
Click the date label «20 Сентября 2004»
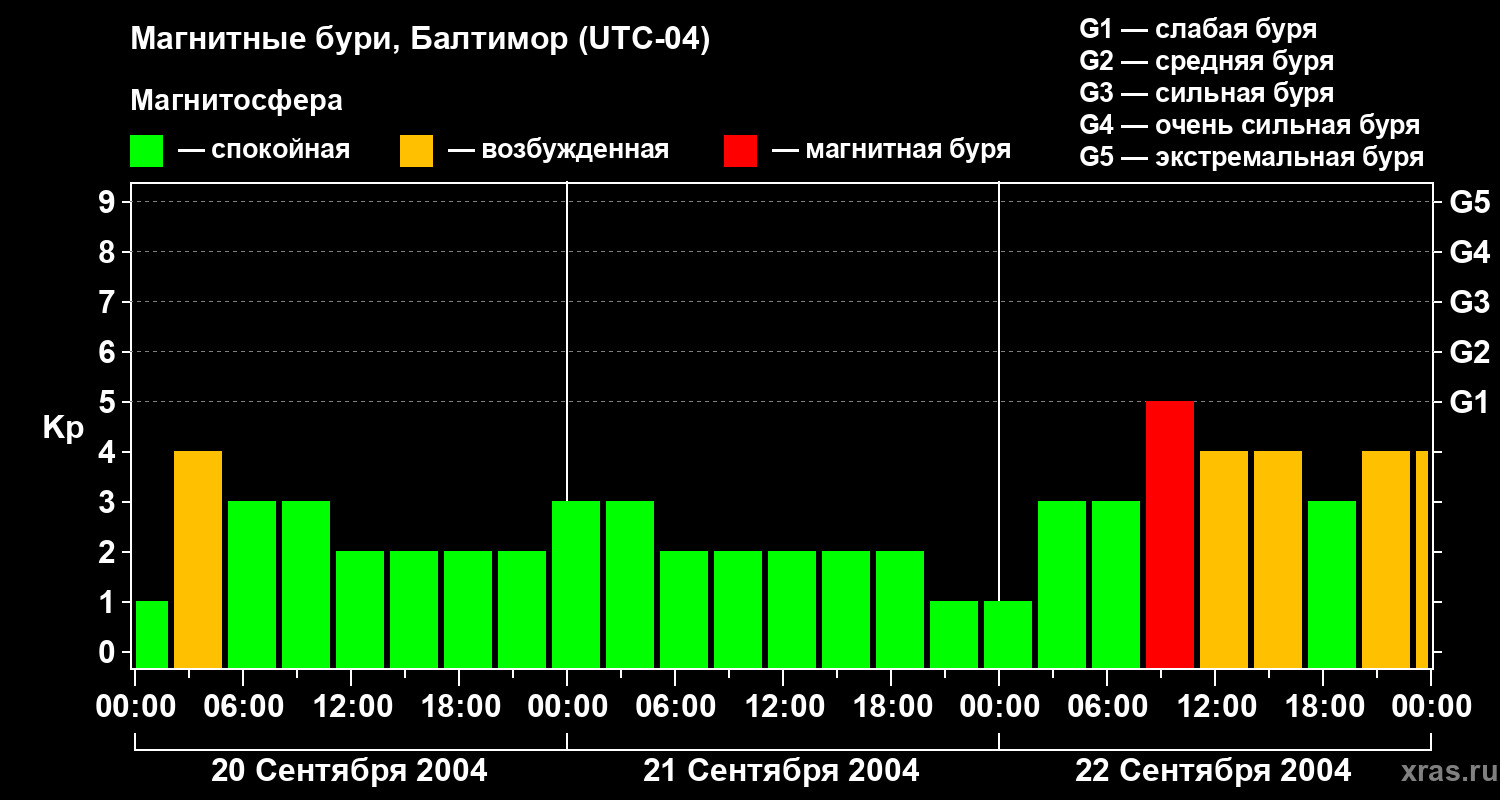pos(350,770)
